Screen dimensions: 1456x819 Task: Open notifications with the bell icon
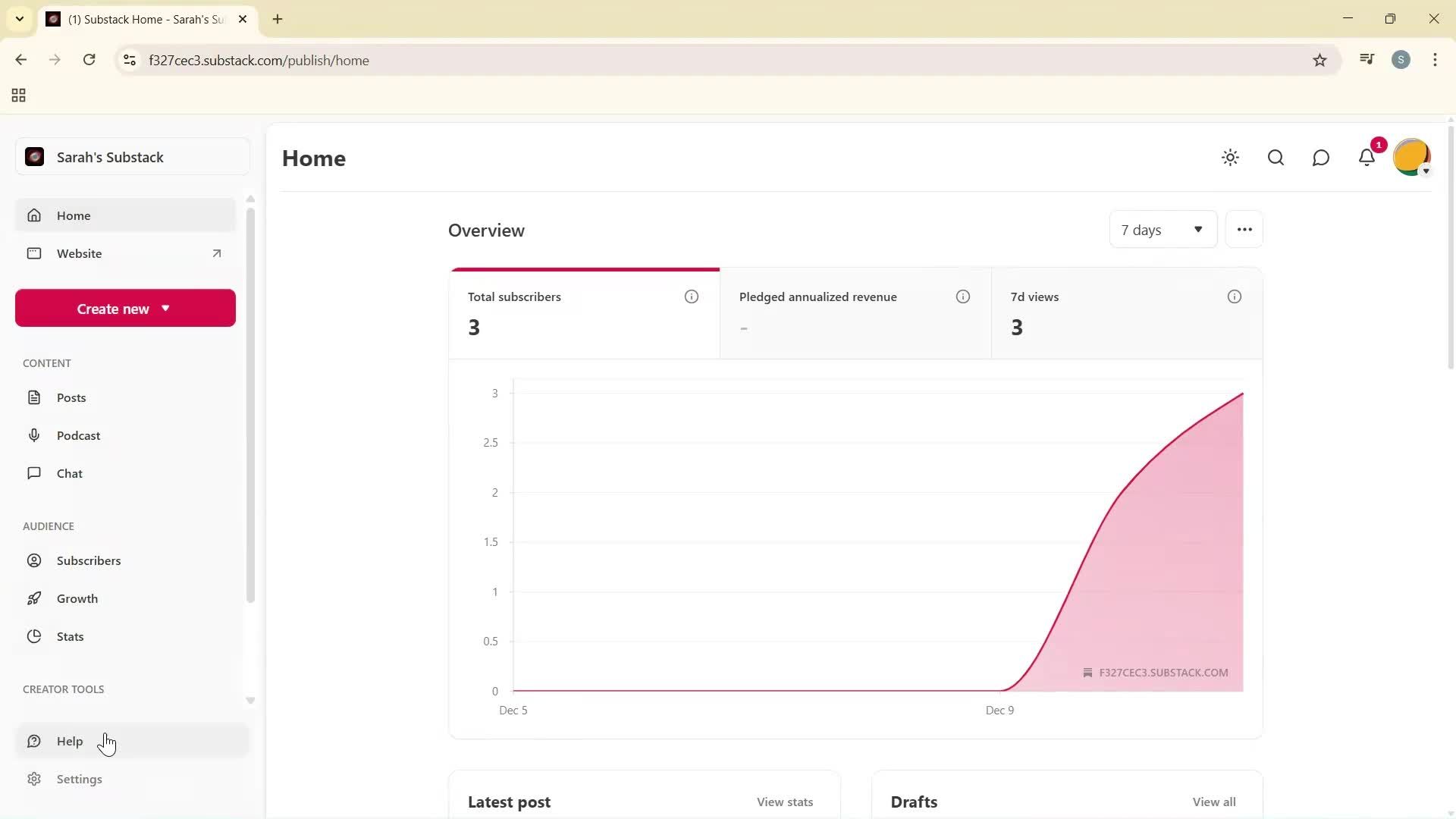(x=1367, y=157)
